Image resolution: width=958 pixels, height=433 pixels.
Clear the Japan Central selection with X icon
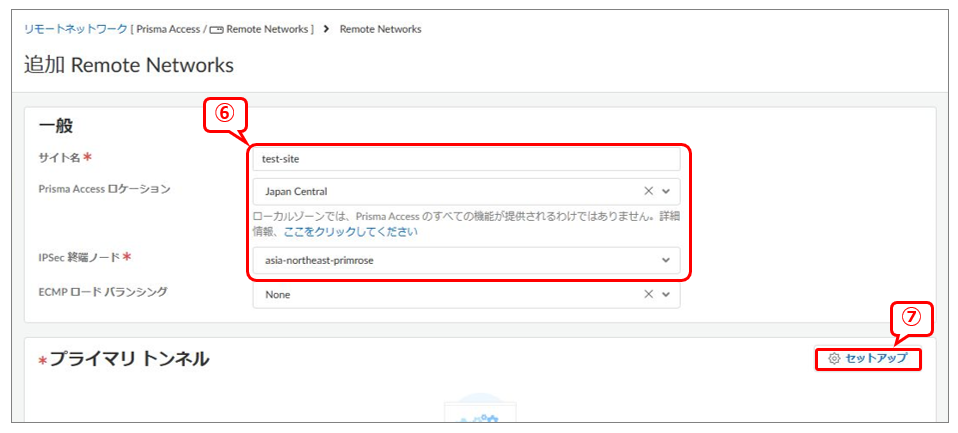click(648, 191)
